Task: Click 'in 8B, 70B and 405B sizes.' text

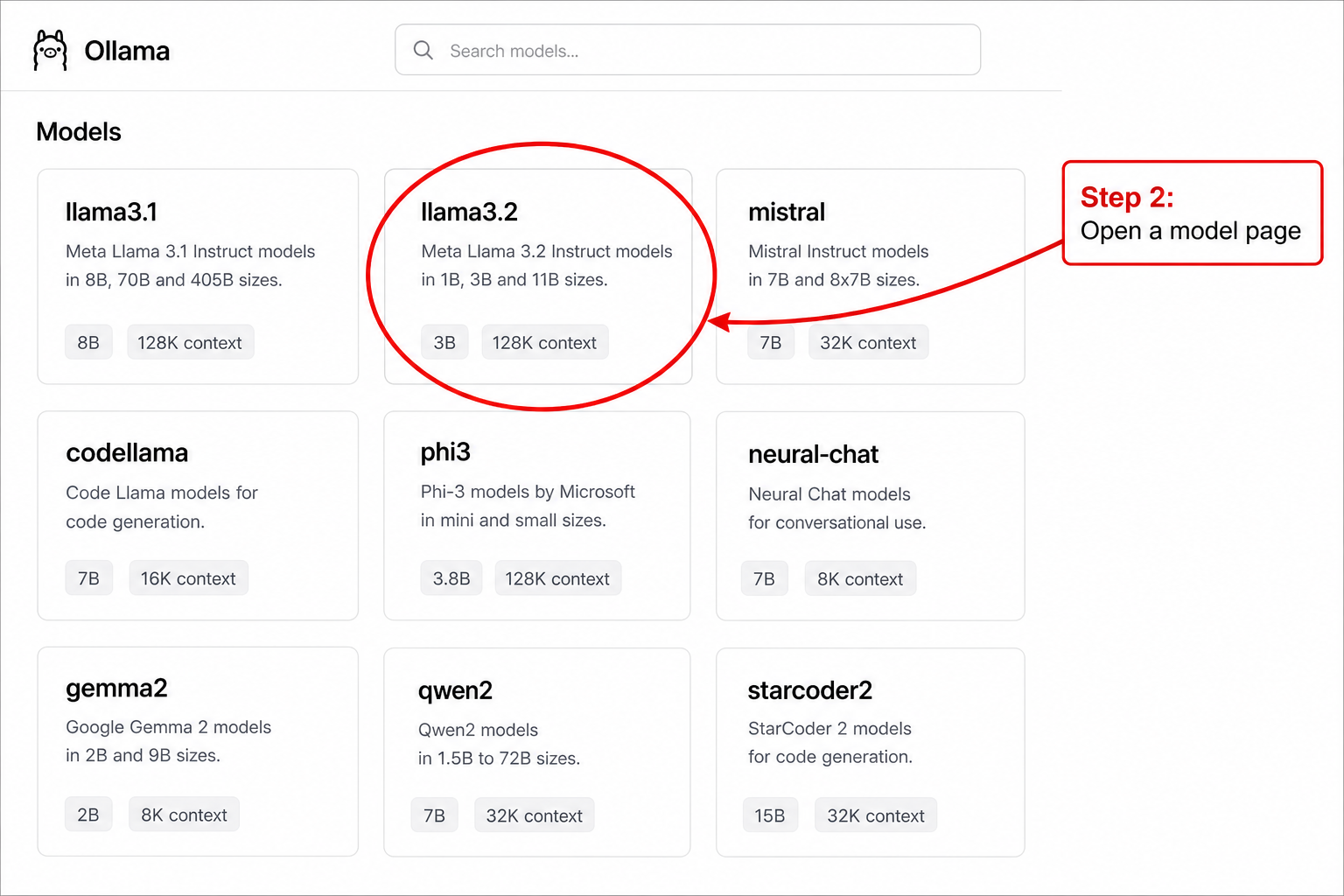Action: click(x=174, y=280)
